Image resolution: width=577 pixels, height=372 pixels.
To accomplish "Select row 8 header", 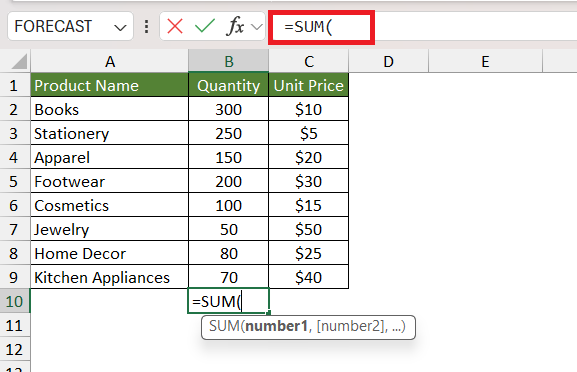I will pyautogui.click(x=14, y=253).
